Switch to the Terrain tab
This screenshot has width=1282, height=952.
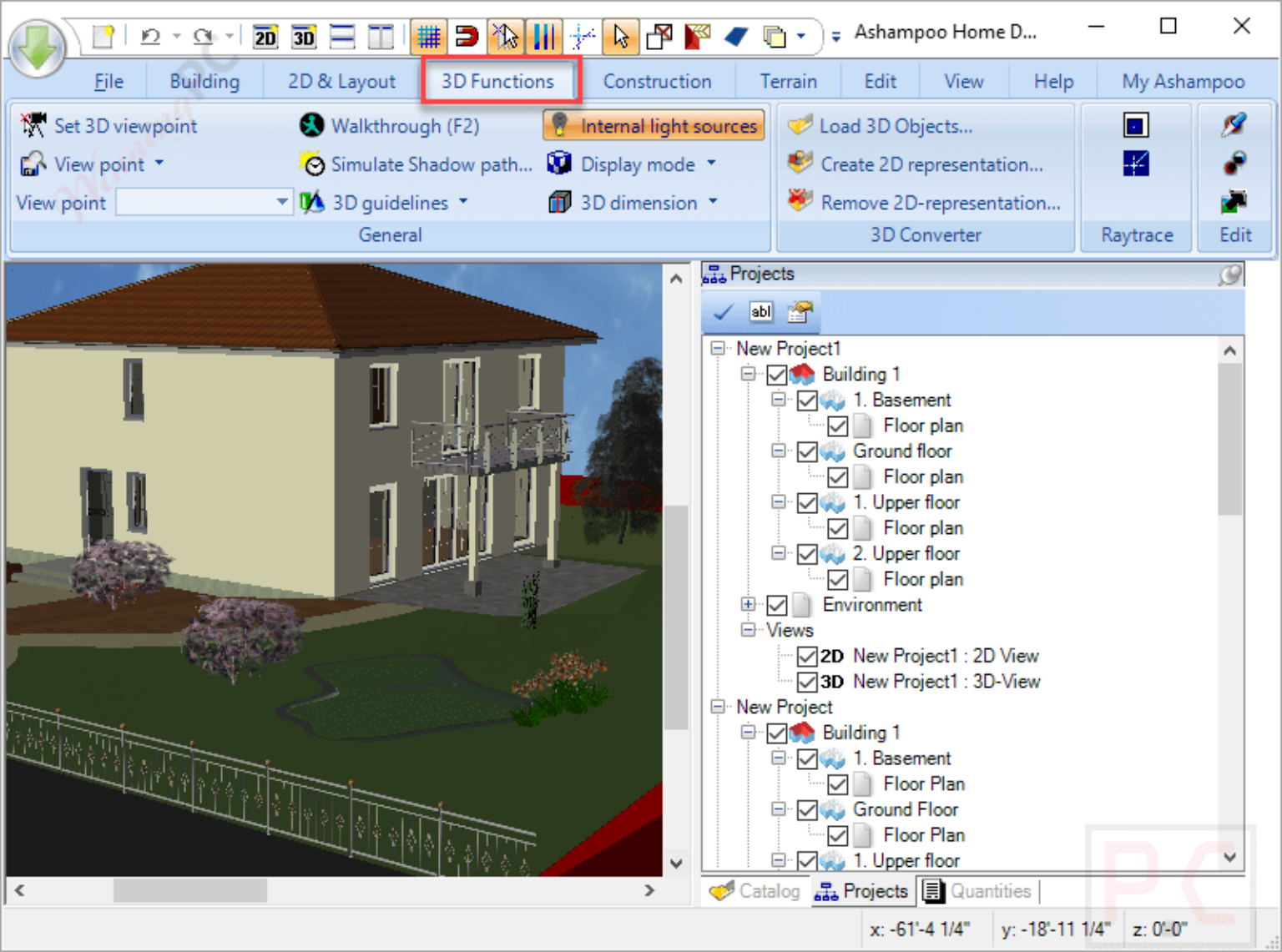pos(788,81)
